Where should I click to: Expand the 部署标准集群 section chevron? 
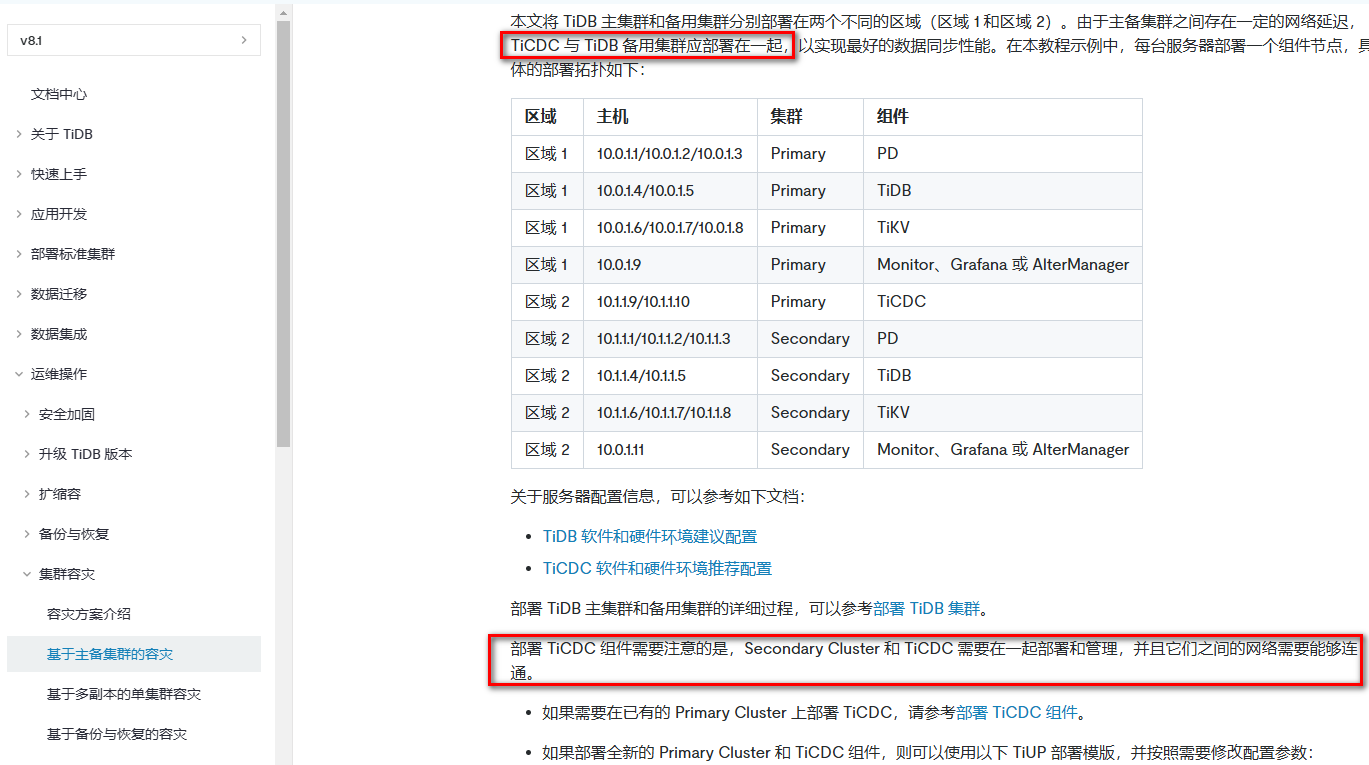(x=18, y=254)
